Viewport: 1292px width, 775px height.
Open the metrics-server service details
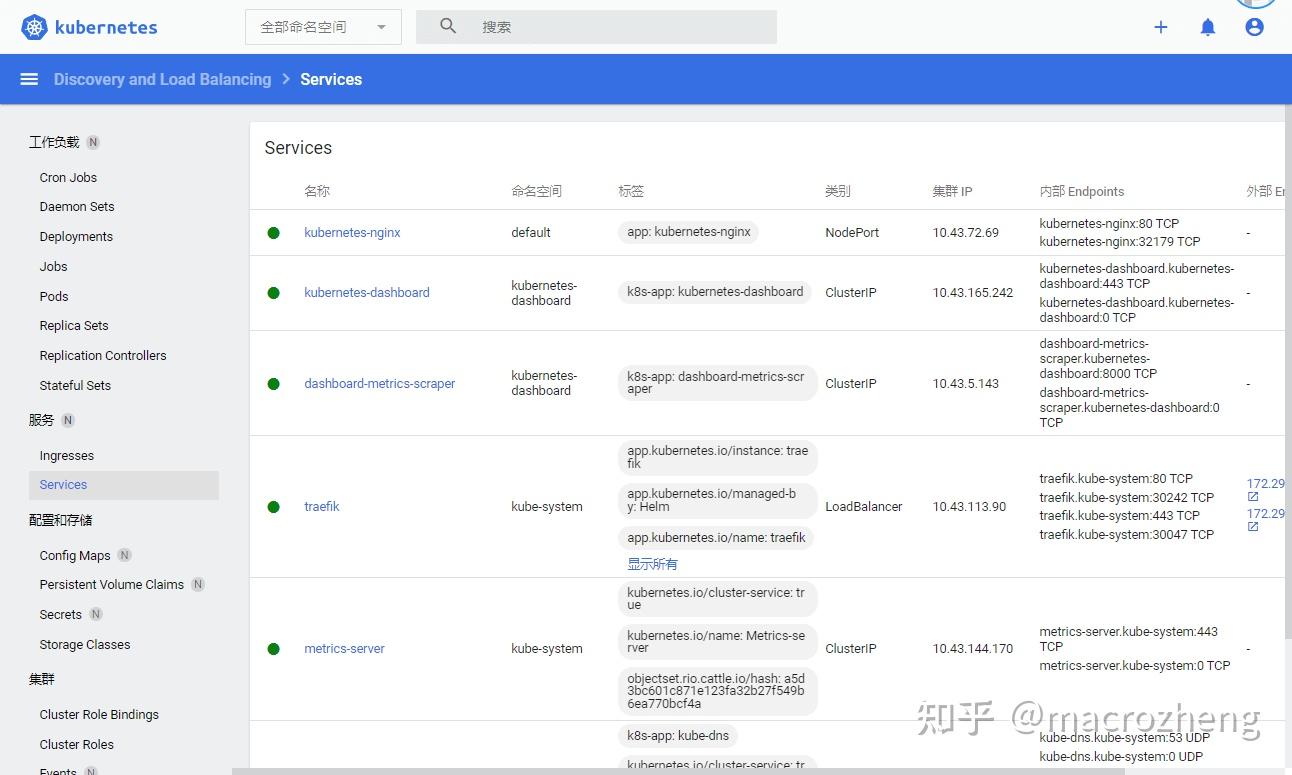point(344,648)
